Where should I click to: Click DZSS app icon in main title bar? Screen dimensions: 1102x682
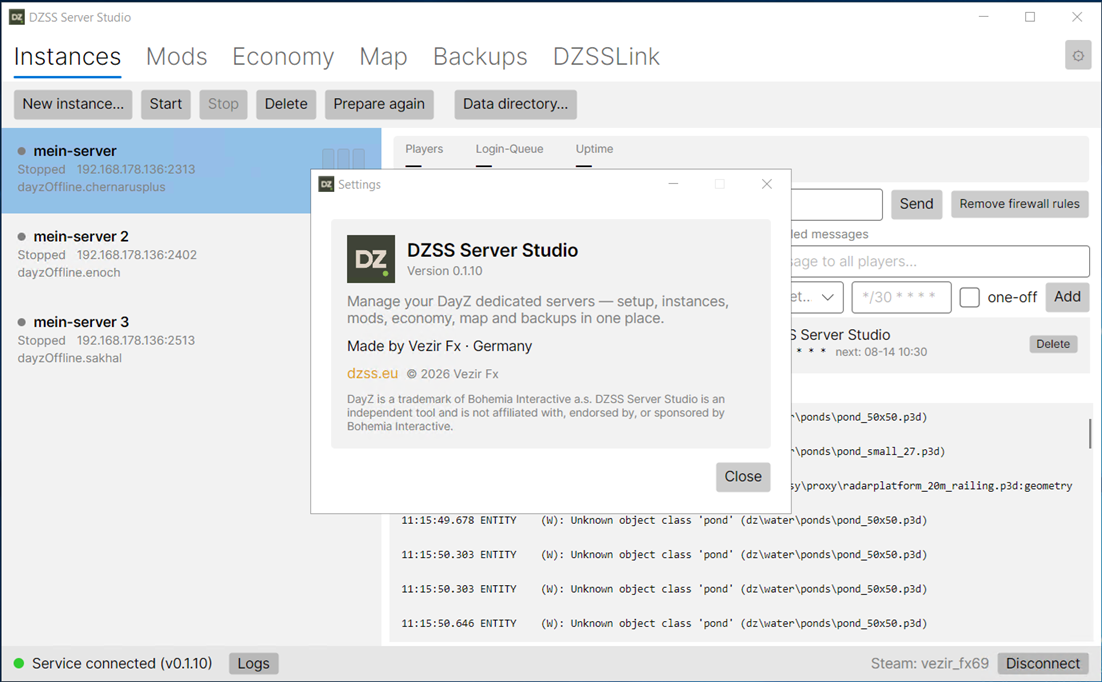(17, 17)
